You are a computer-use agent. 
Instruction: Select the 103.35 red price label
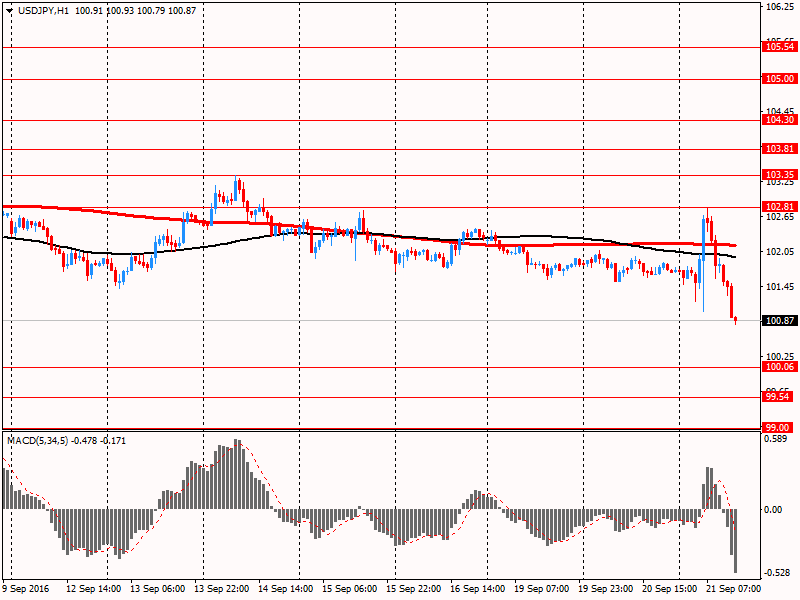[780, 174]
